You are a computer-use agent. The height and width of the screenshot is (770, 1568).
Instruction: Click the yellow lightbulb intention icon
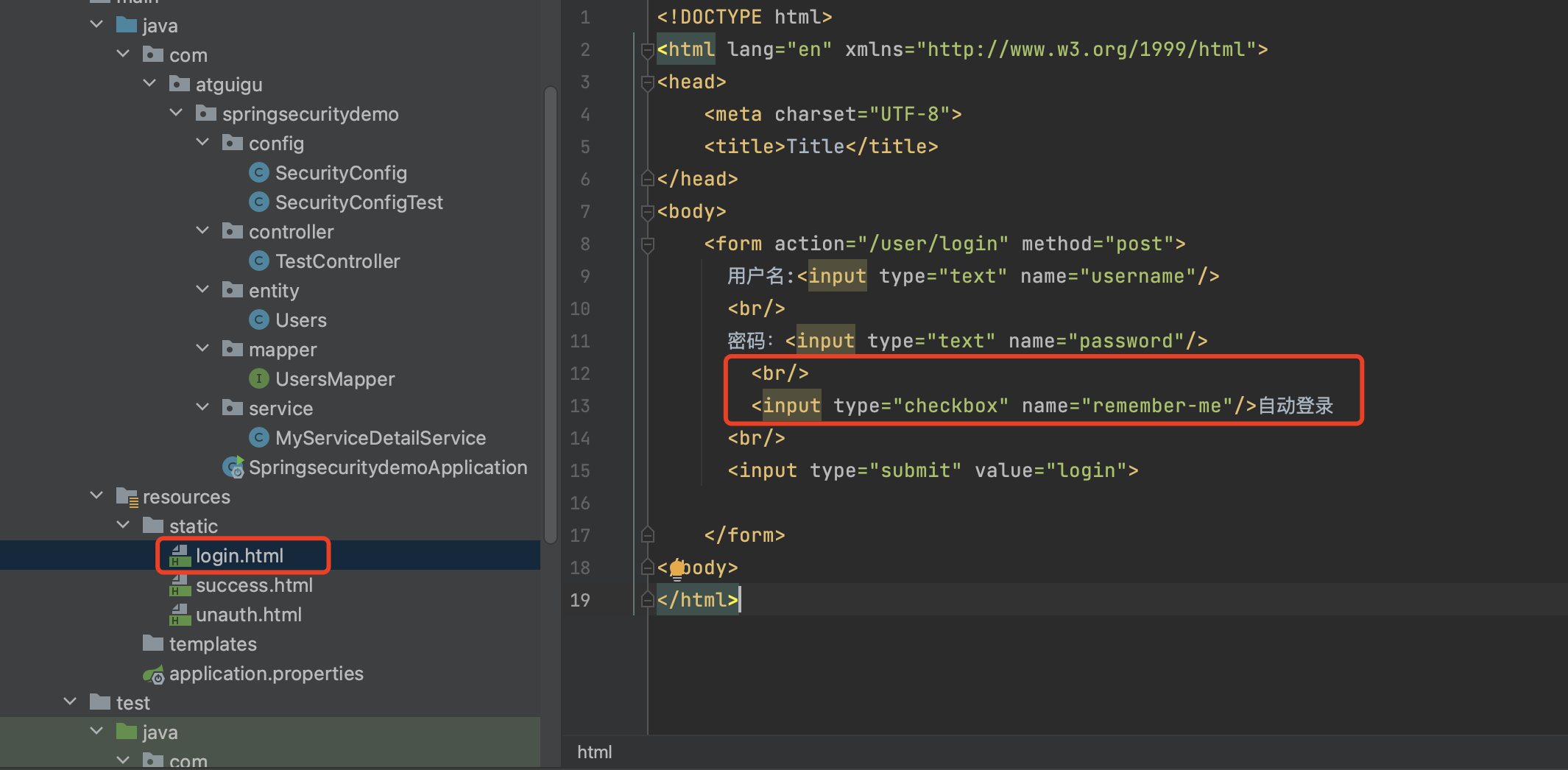pyautogui.click(x=677, y=569)
